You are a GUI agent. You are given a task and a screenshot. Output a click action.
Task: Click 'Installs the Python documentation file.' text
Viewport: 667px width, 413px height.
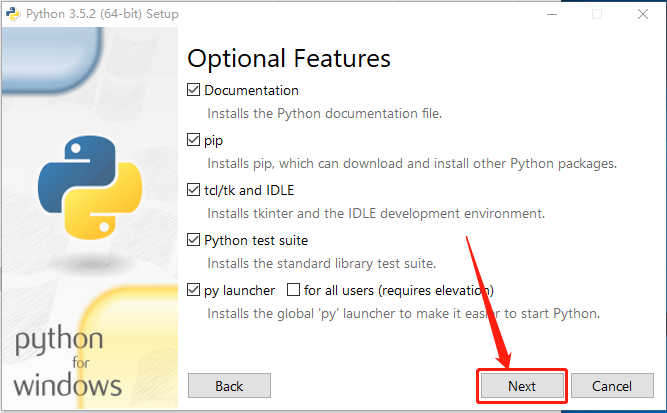click(325, 114)
